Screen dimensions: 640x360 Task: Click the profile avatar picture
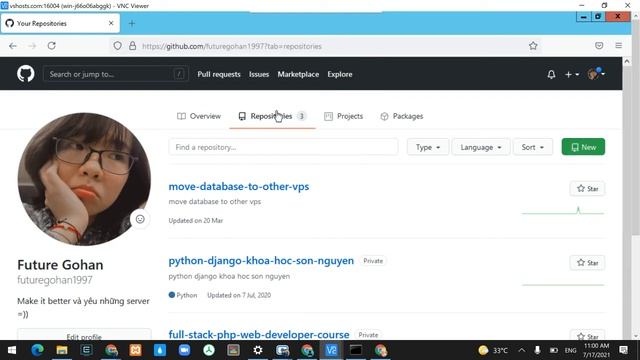coord(84,179)
